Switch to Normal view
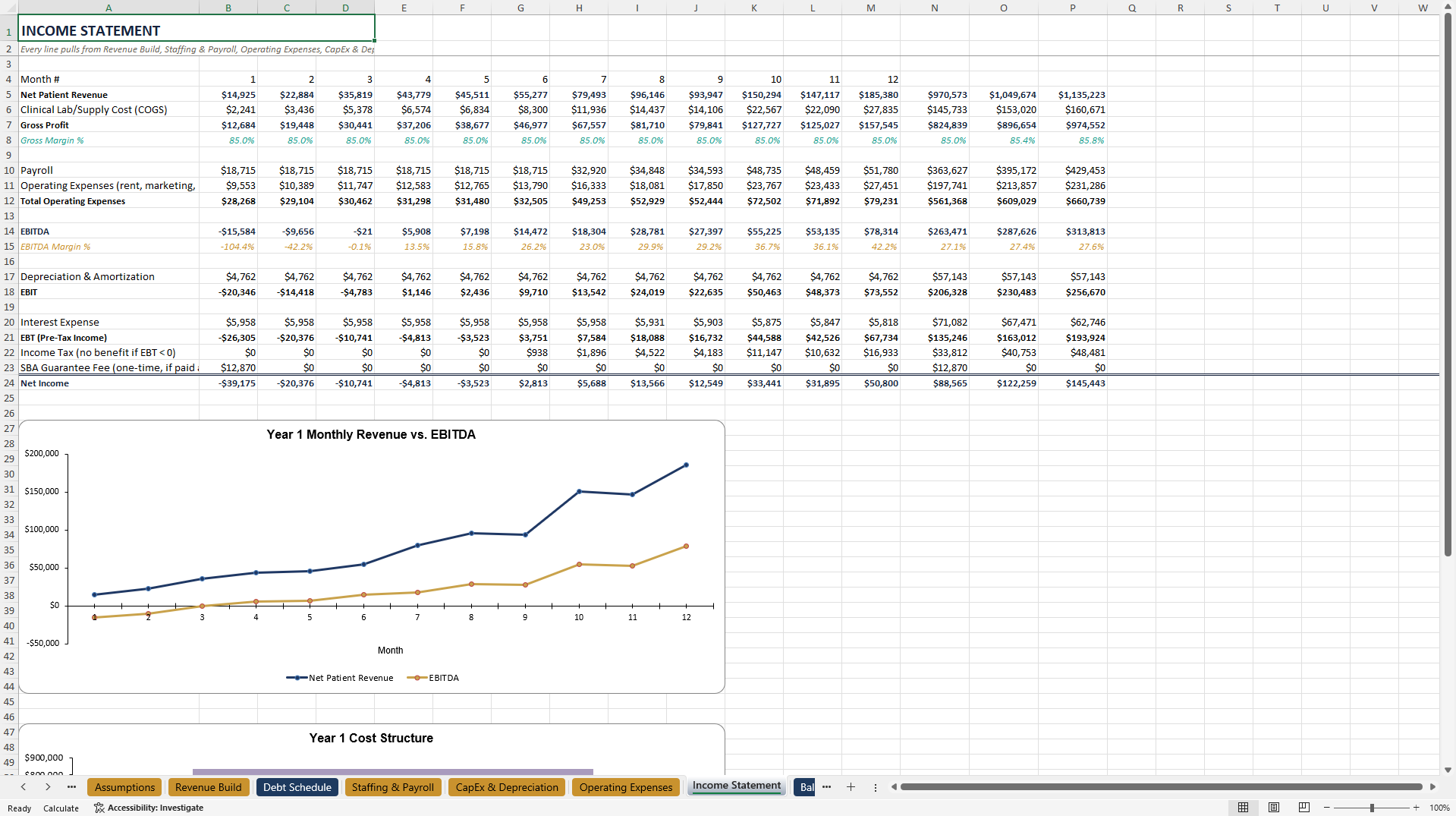1456x816 pixels. click(x=1243, y=808)
